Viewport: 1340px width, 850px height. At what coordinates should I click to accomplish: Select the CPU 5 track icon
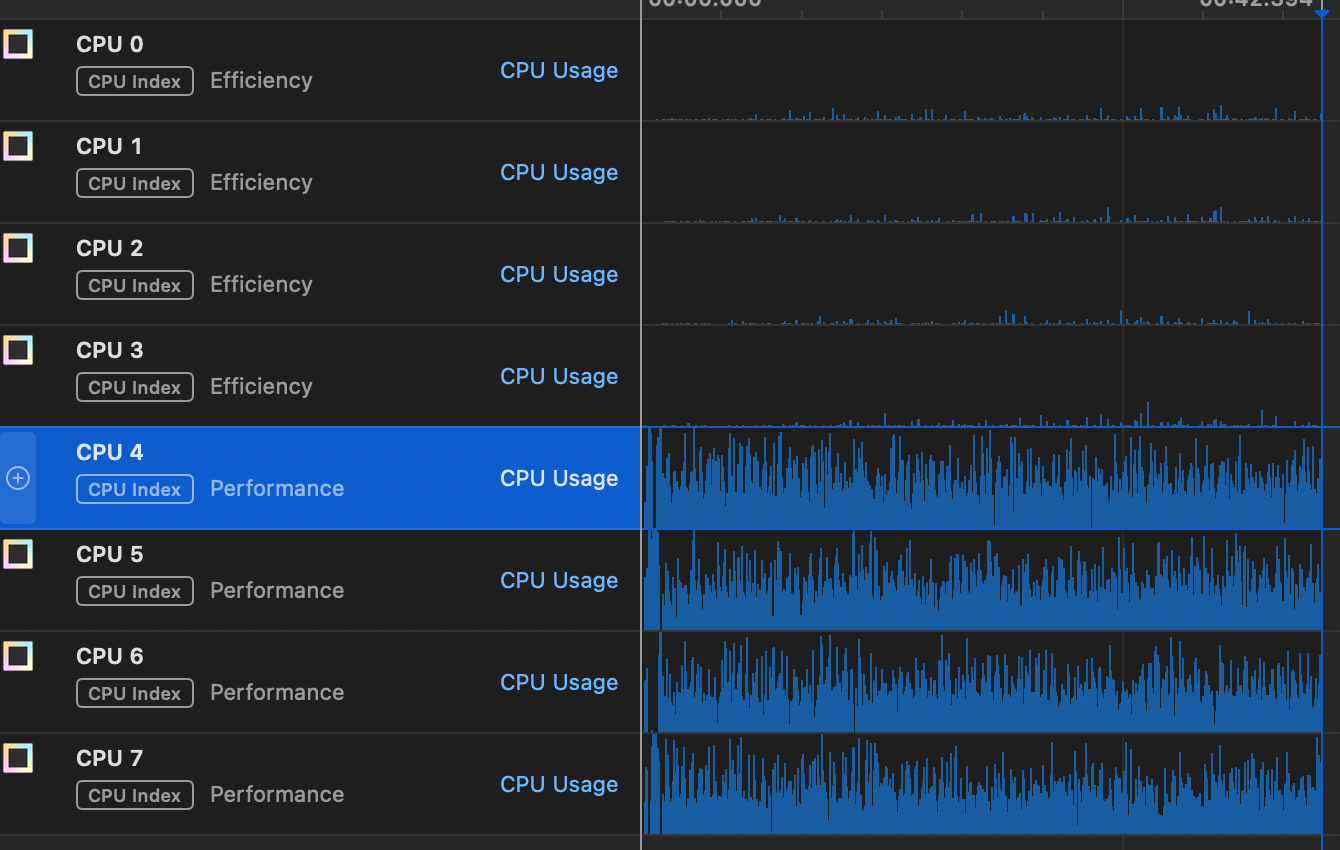18,554
